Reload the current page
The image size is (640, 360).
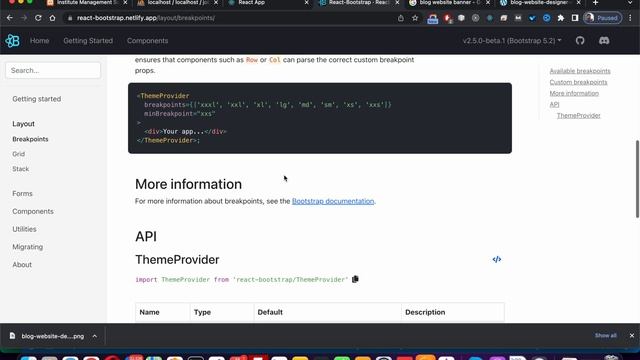click(38, 18)
